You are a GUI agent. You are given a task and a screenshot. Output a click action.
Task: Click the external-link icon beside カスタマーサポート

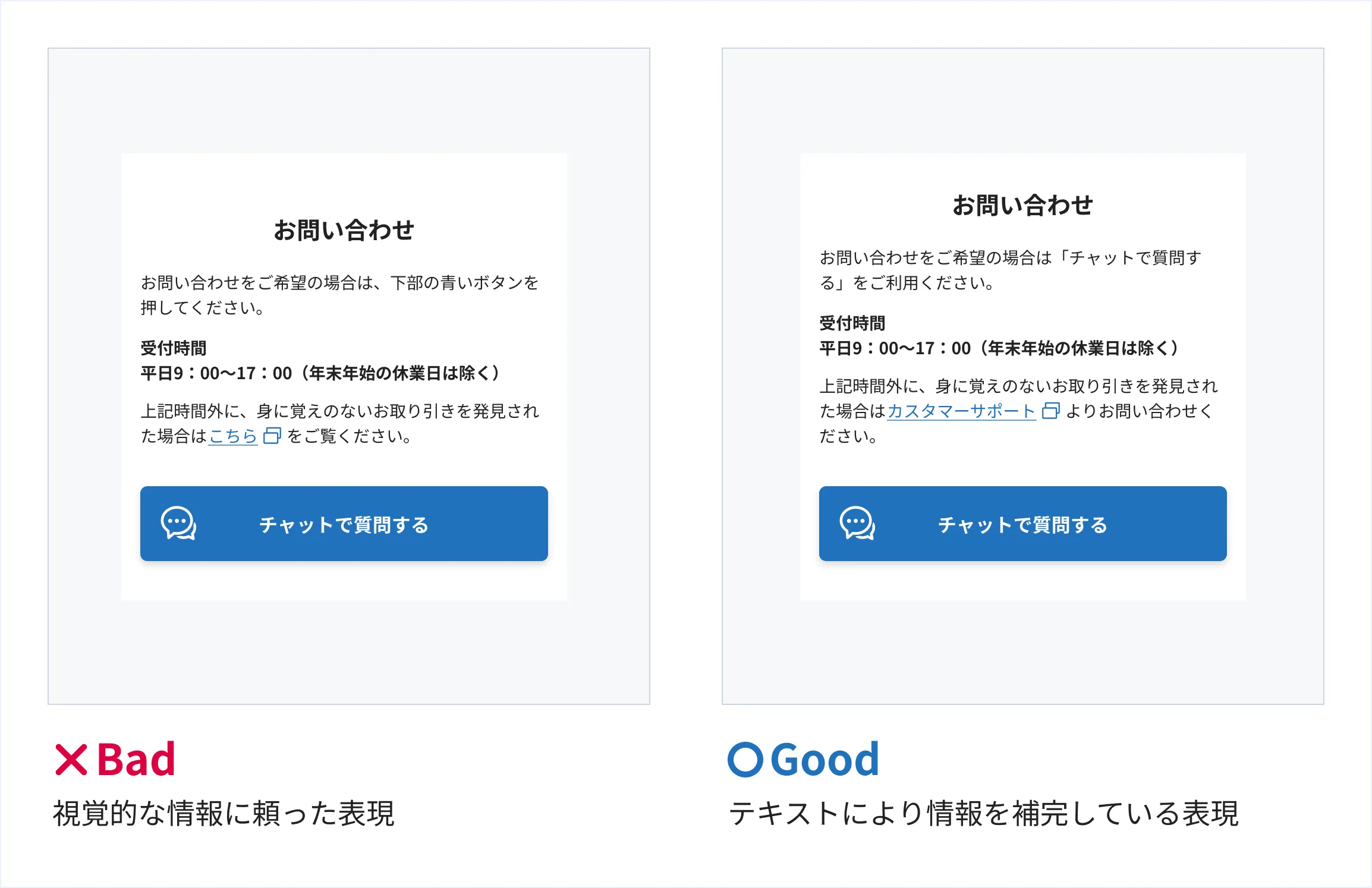pyautogui.click(x=1050, y=411)
